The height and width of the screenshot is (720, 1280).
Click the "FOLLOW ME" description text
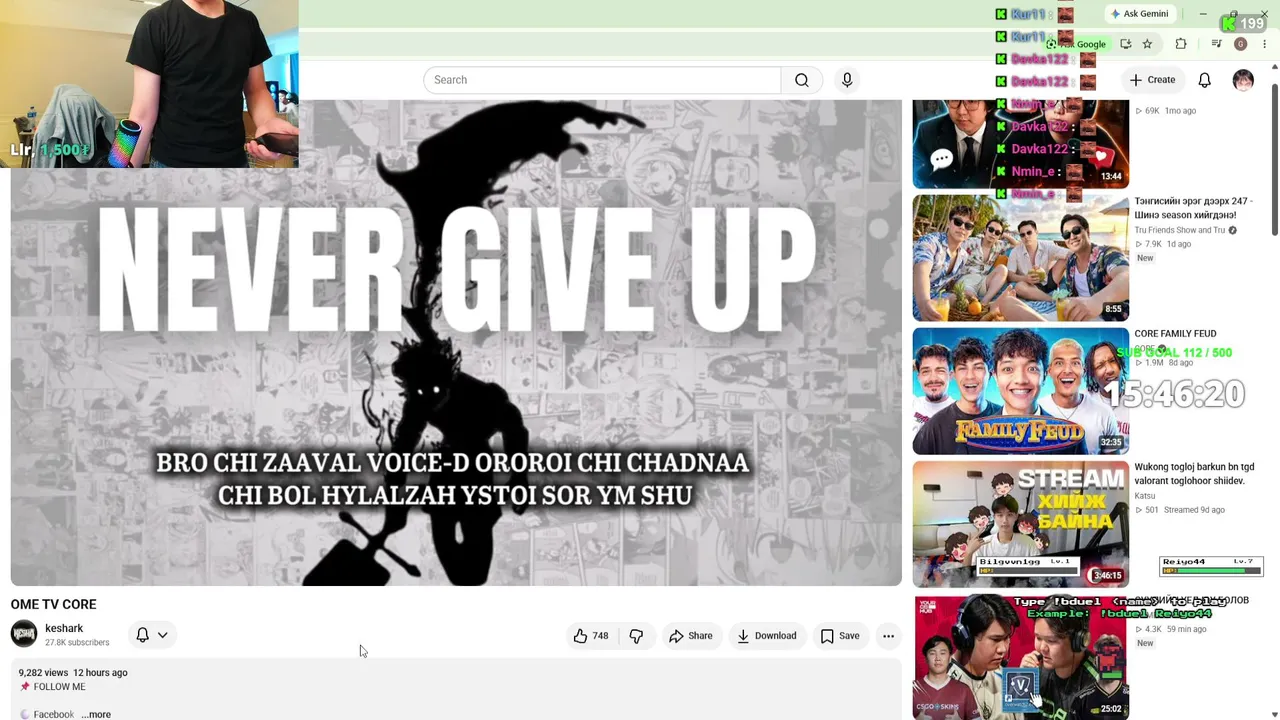click(x=59, y=687)
